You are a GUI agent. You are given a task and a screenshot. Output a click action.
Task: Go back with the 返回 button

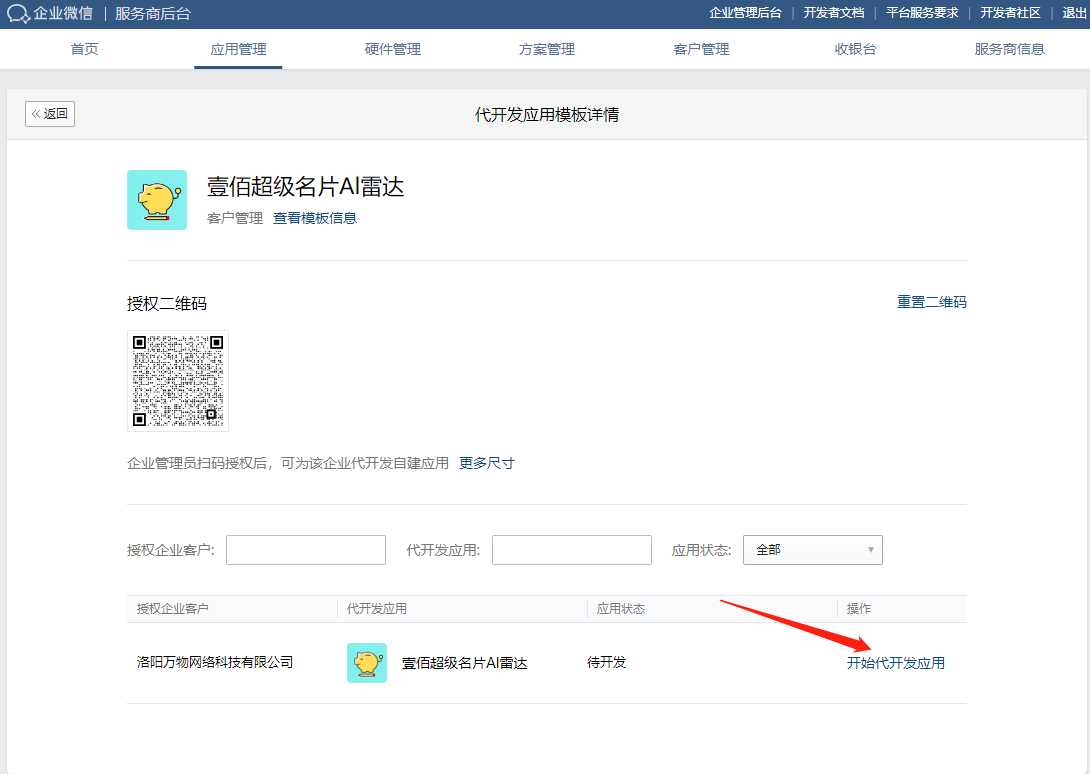pos(50,114)
